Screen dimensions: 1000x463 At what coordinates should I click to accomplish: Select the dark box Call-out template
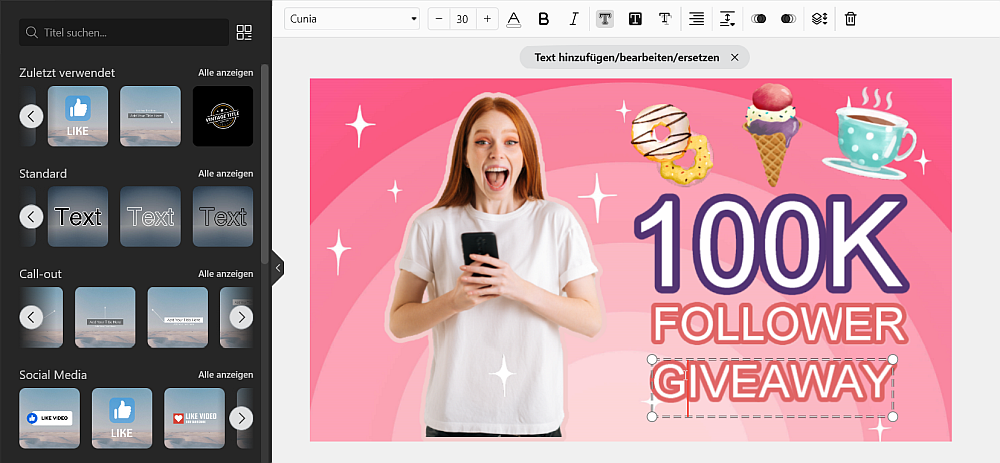[105, 317]
